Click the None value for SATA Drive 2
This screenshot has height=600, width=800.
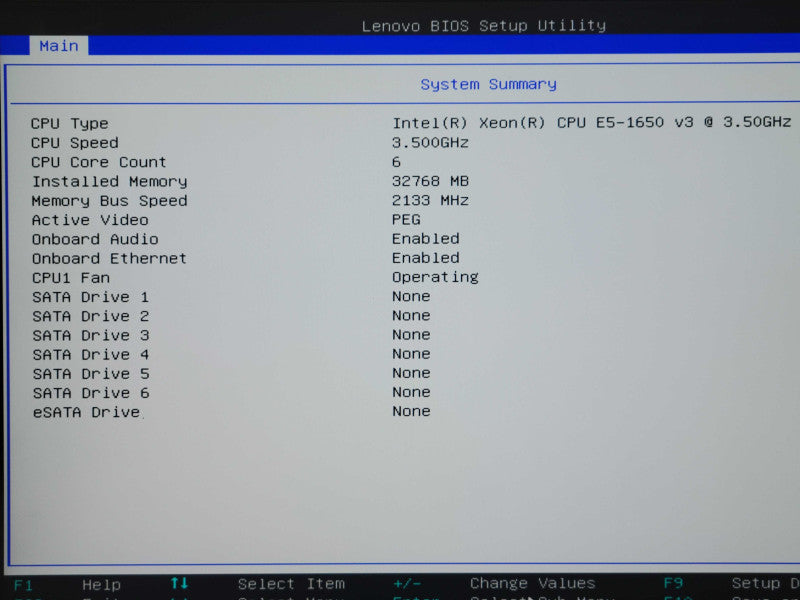pyautogui.click(x=411, y=316)
